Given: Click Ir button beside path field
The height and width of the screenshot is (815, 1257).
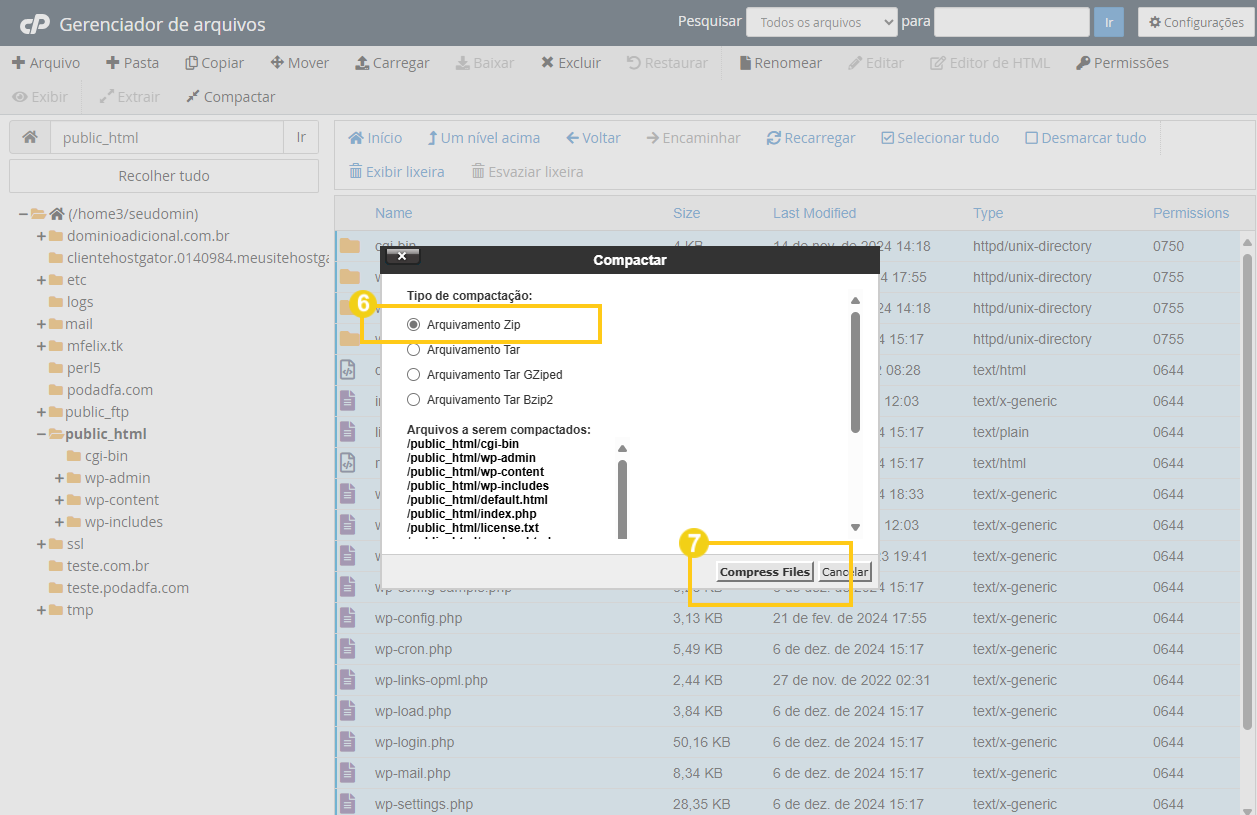Looking at the screenshot, I should click(x=301, y=138).
